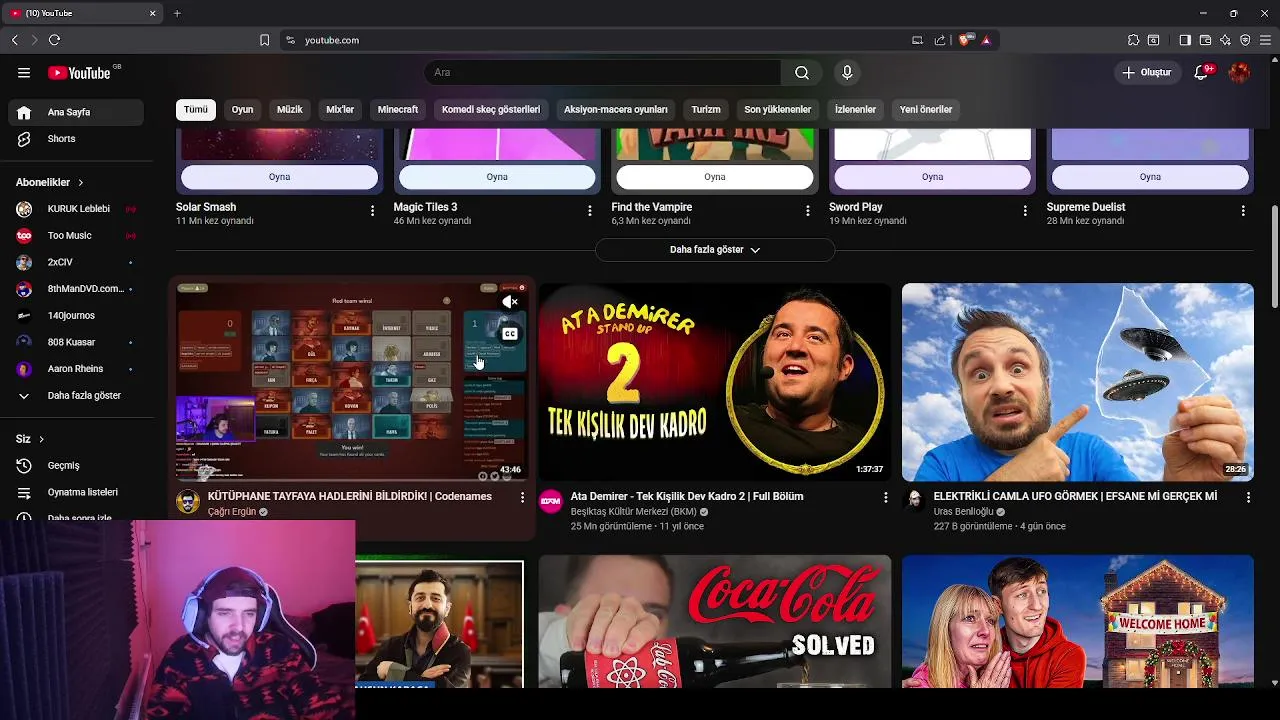Start voice search with the microphone
Screen dimensions: 1280x720
(847, 73)
